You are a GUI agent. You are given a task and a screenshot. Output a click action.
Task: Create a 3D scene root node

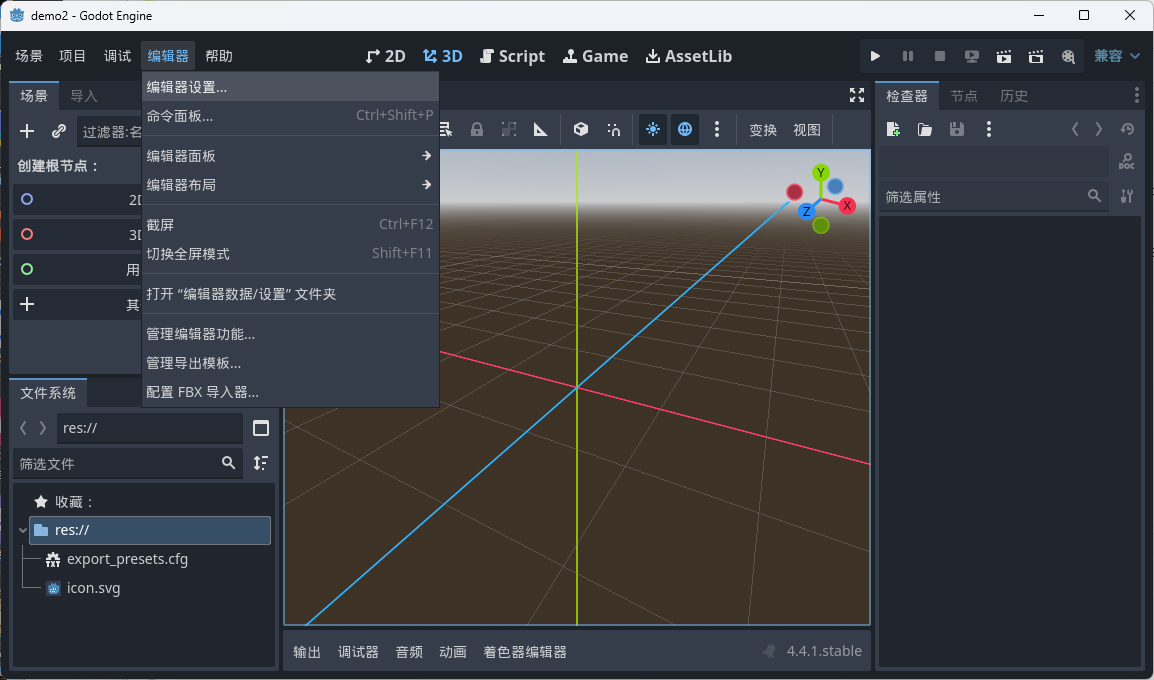tap(77, 235)
